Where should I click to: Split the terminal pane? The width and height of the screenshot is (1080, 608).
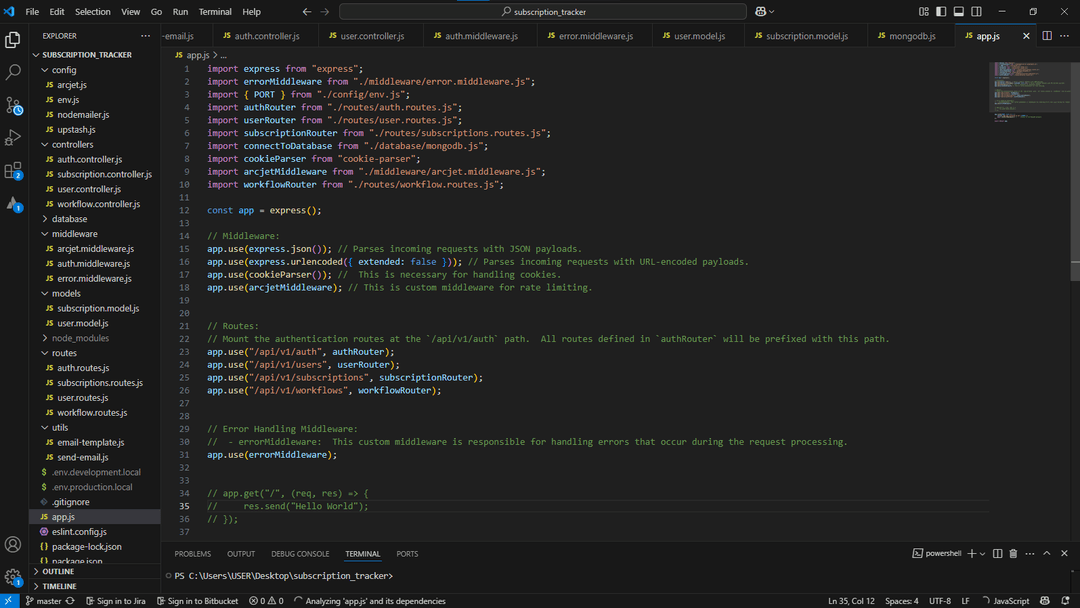(x=998, y=553)
